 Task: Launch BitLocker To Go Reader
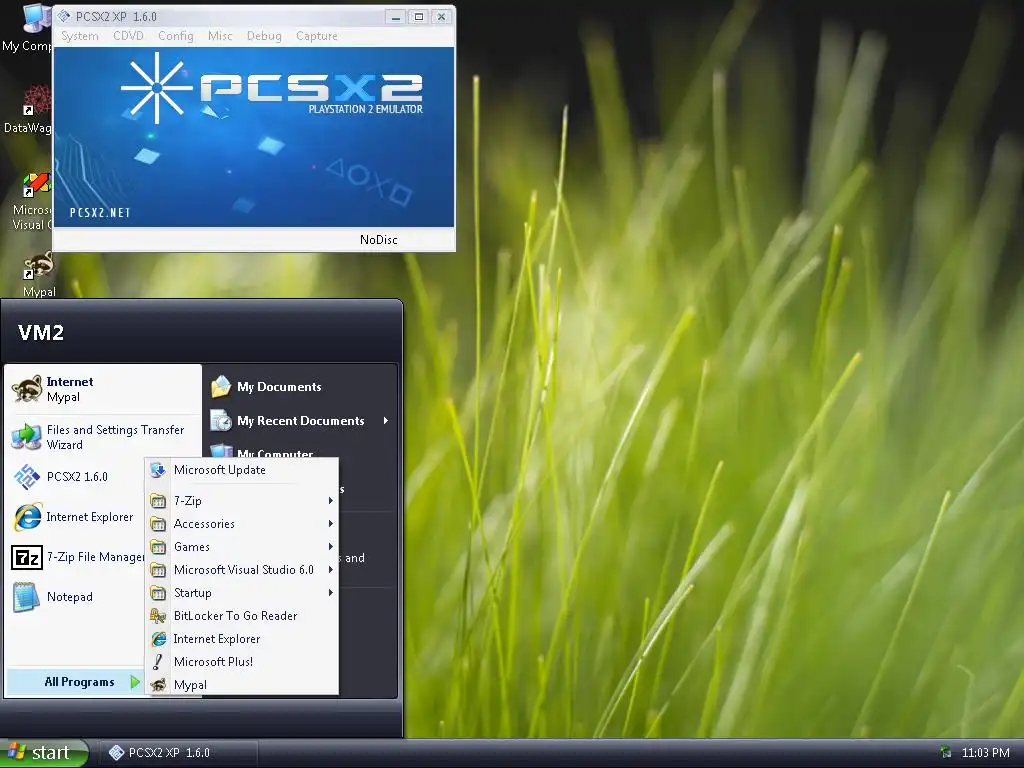click(242, 616)
